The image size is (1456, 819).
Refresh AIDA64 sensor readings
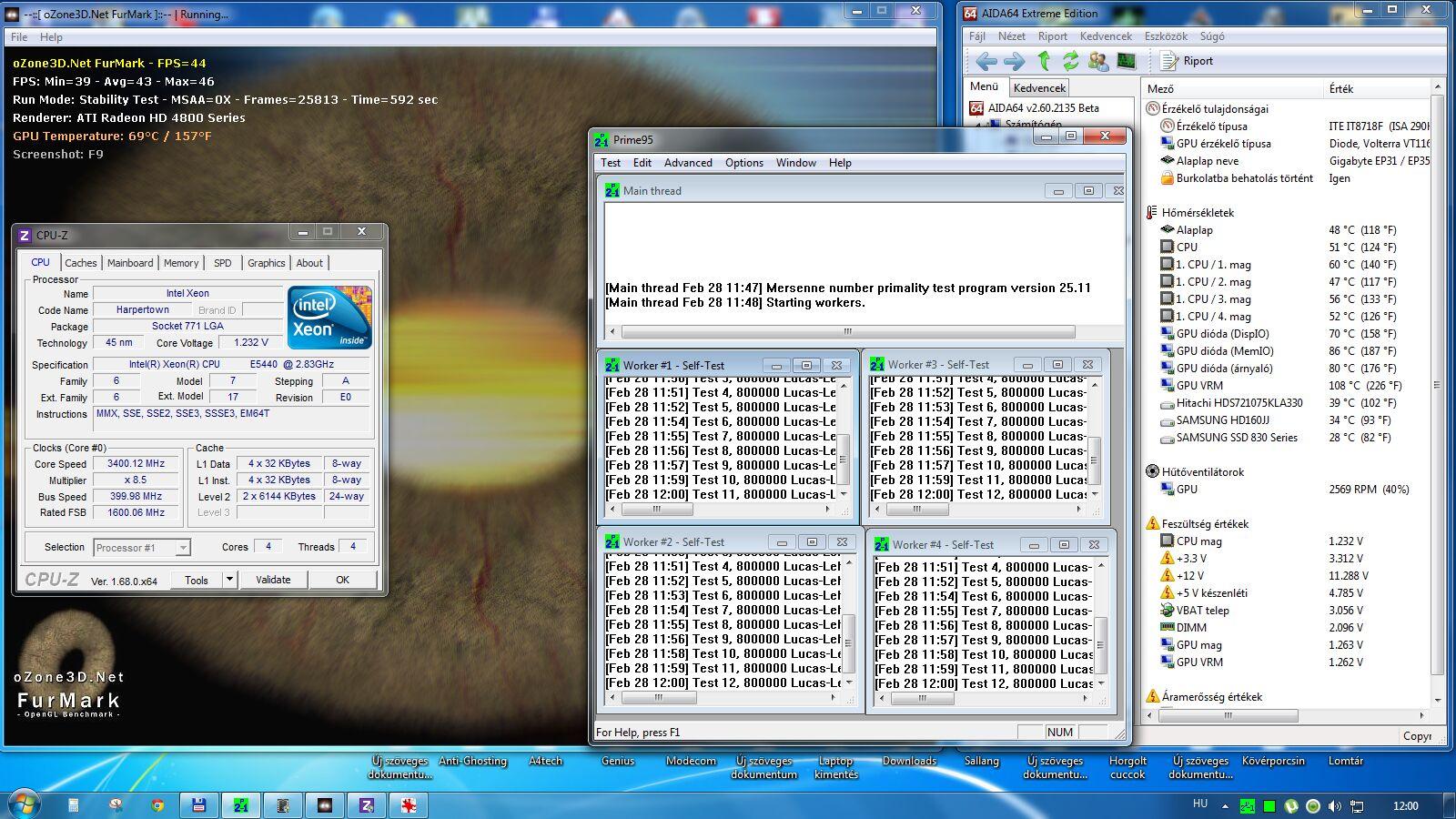[x=1071, y=61]
